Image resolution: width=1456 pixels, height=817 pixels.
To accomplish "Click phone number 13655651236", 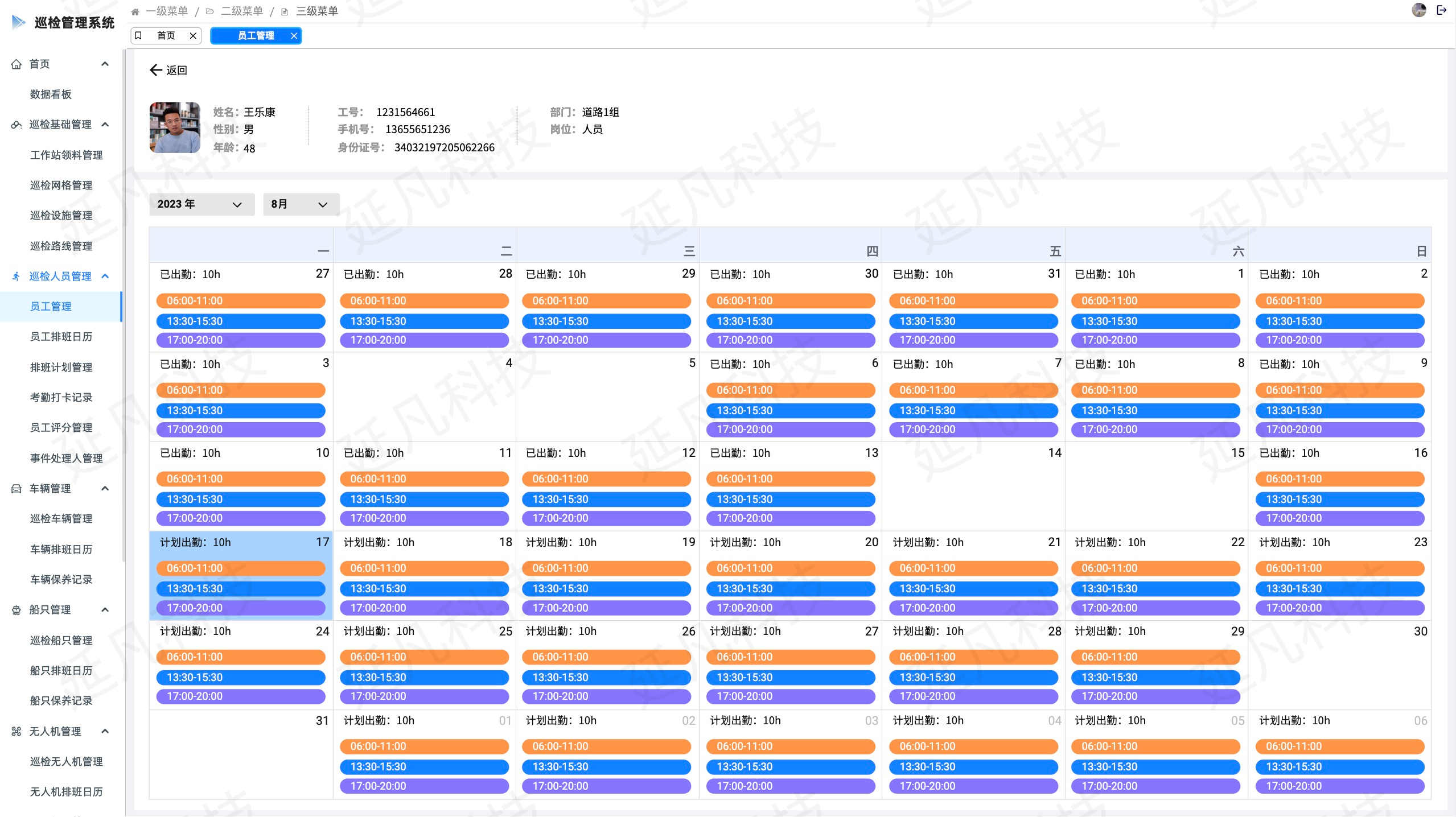I will (x=418, y=130).
